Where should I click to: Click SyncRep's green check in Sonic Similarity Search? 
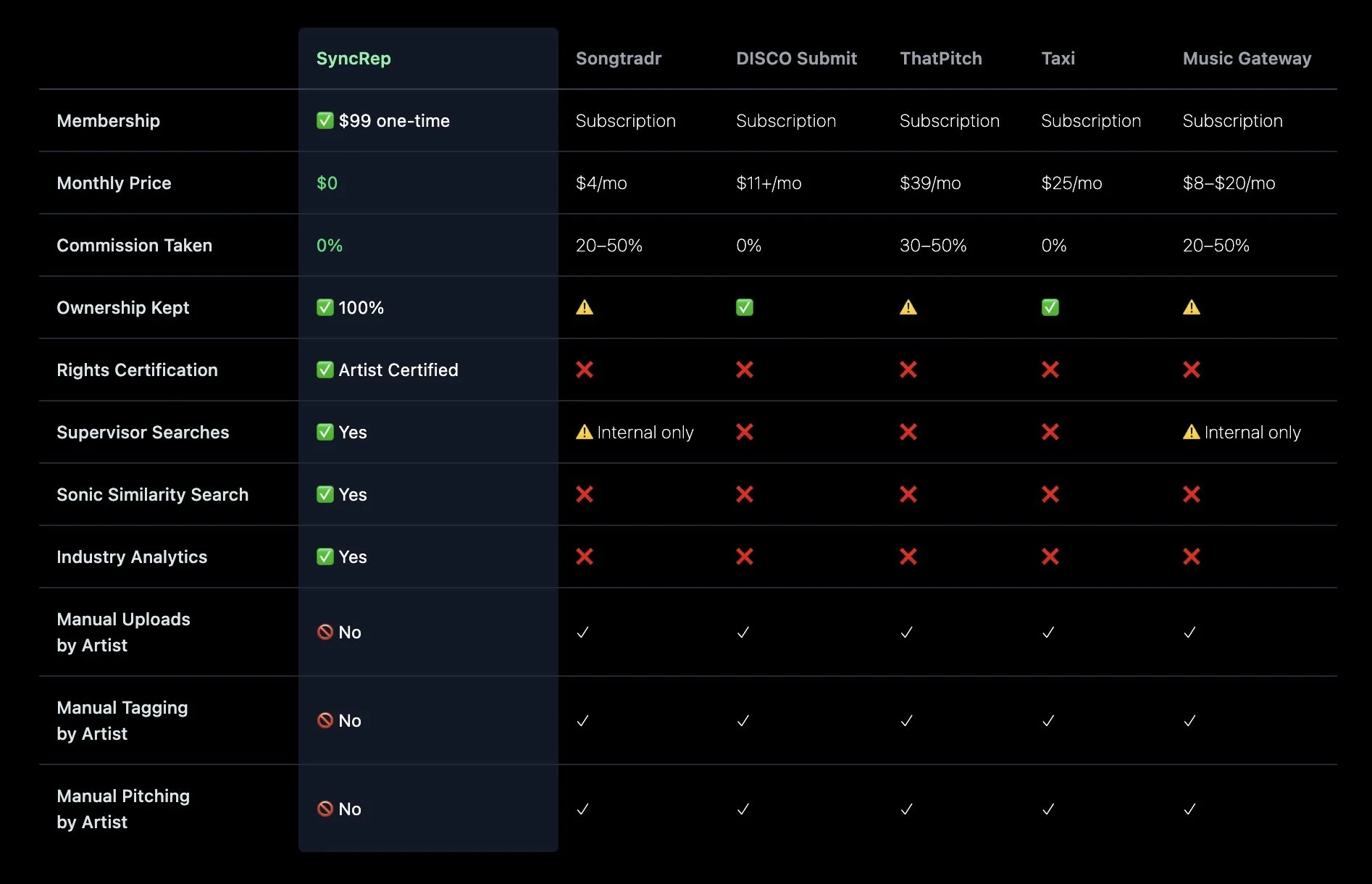point(325,494)
